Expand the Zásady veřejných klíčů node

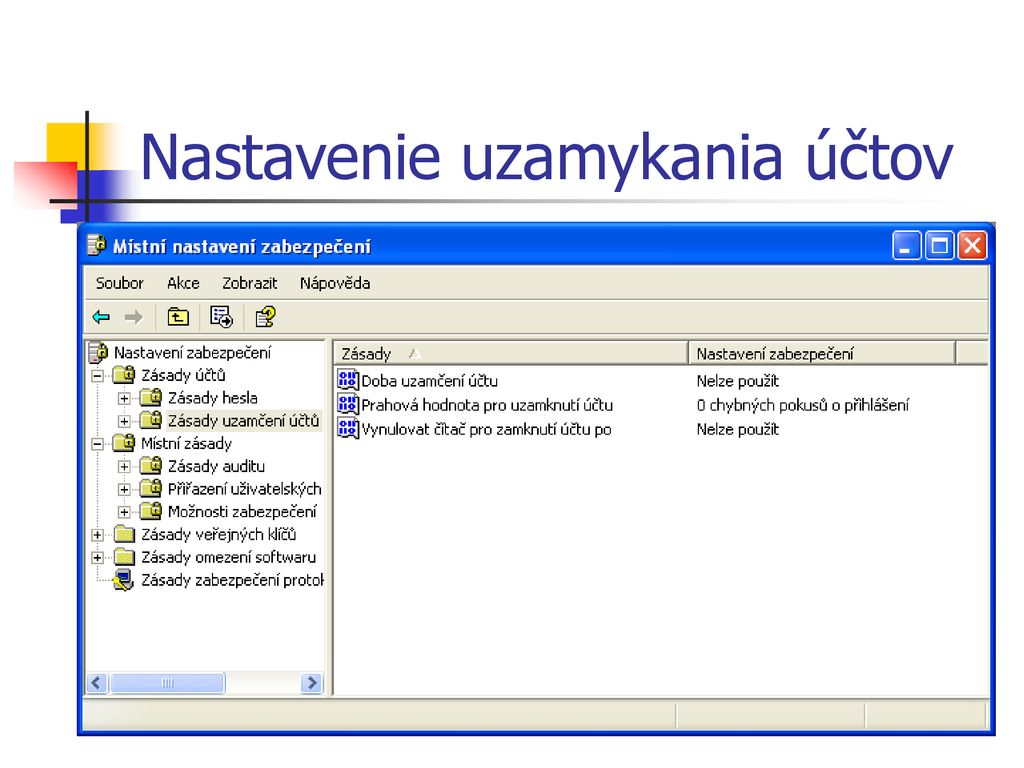pyautogui.click(x=97, y=535)
